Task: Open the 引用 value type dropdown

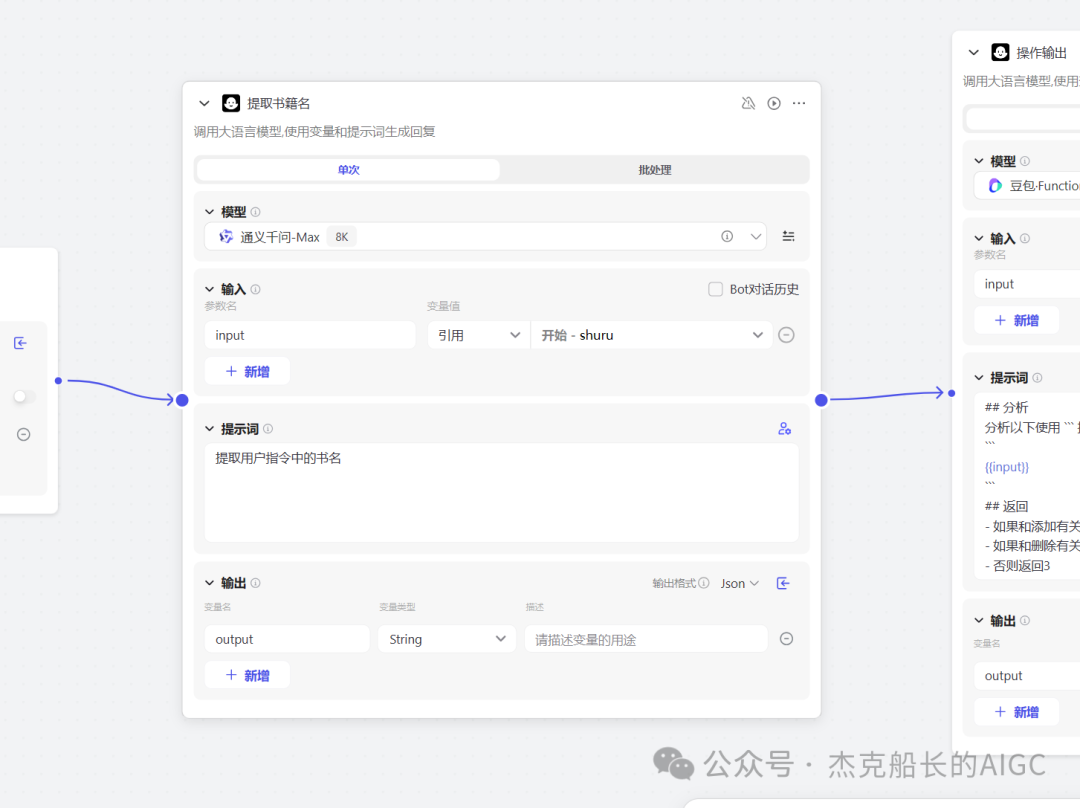Action: click(x=479, y=335)
